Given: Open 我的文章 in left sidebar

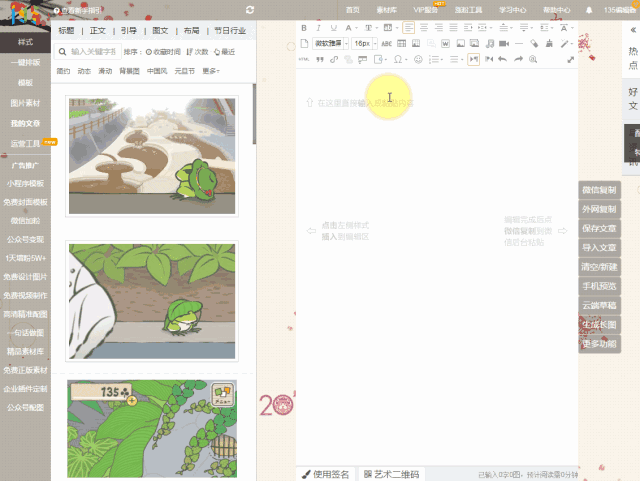Looking at the screenshot, I should click(26, 123).
